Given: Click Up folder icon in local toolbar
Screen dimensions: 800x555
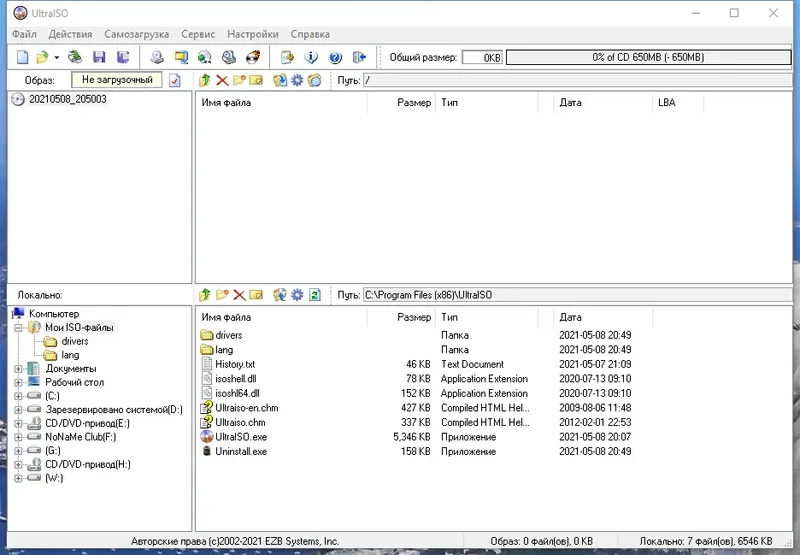Looking at the screenshot, I should pyautogui.click(x=205, y=295).
